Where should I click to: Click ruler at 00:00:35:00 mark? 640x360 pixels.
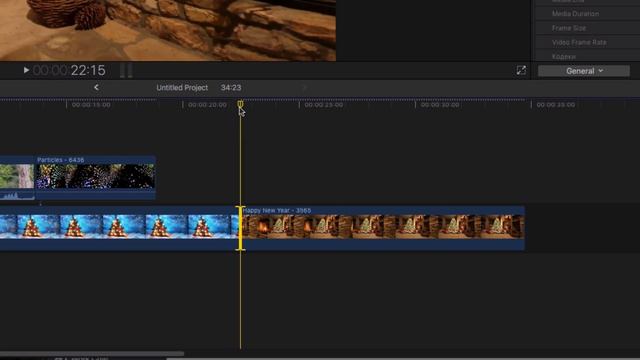(556, 105)
